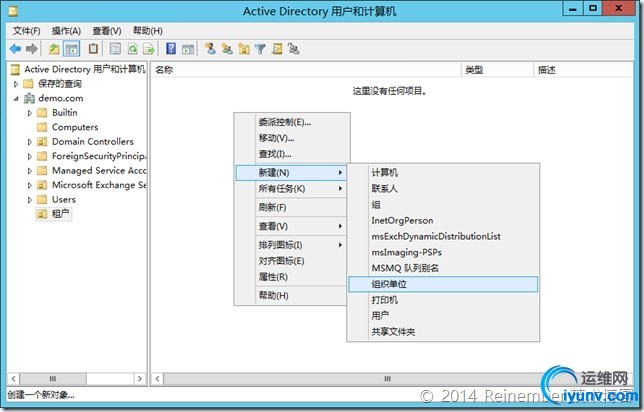This screenshot has height=412, width=644.
Task: Click the gray Forward arrow in toolbar
Action: pyautogui.click(x=32, y=49)
